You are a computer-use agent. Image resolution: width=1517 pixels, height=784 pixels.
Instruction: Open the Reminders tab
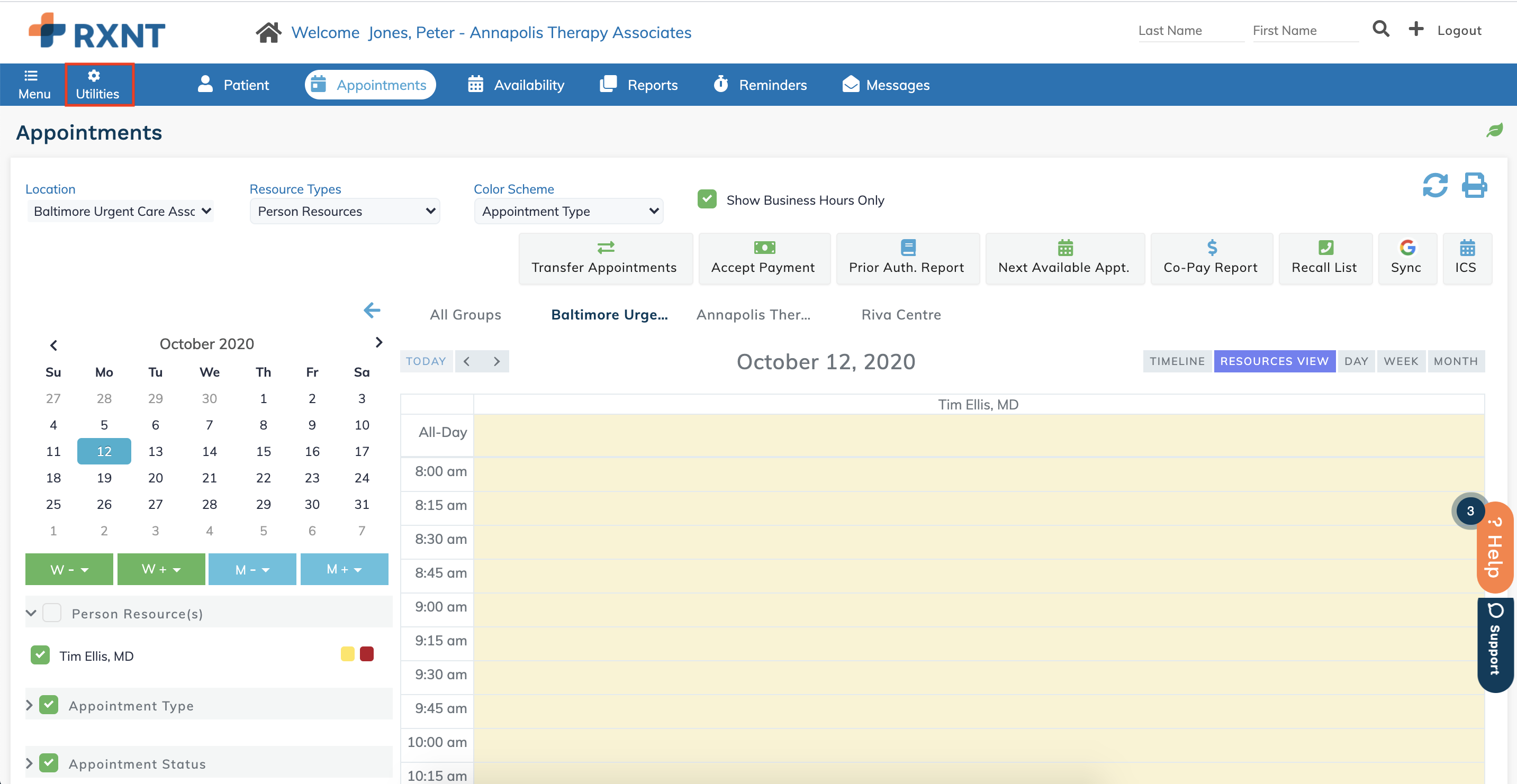coord(760,85)
